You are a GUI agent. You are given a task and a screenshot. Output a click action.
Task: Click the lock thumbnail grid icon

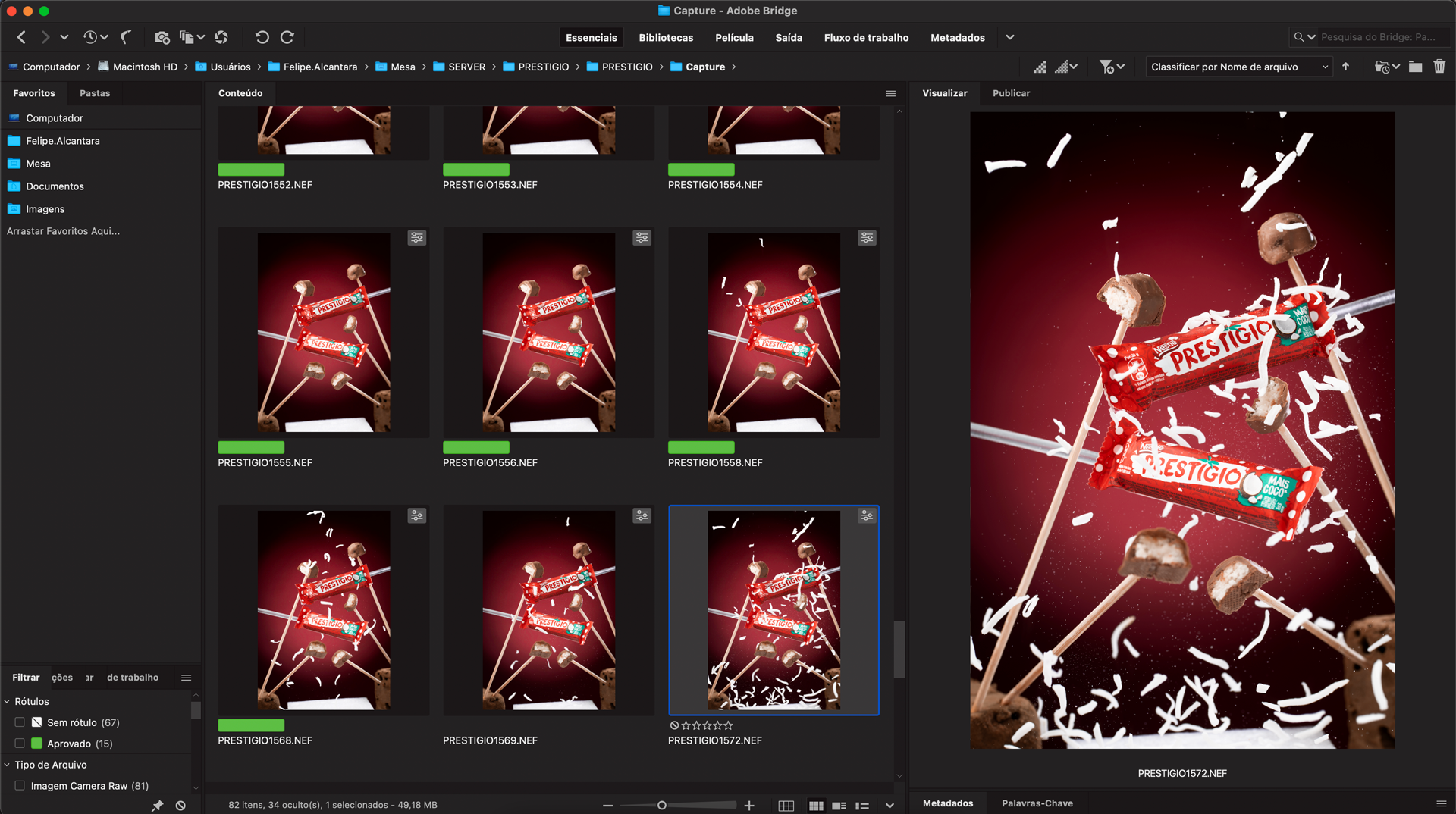point(786,806)
